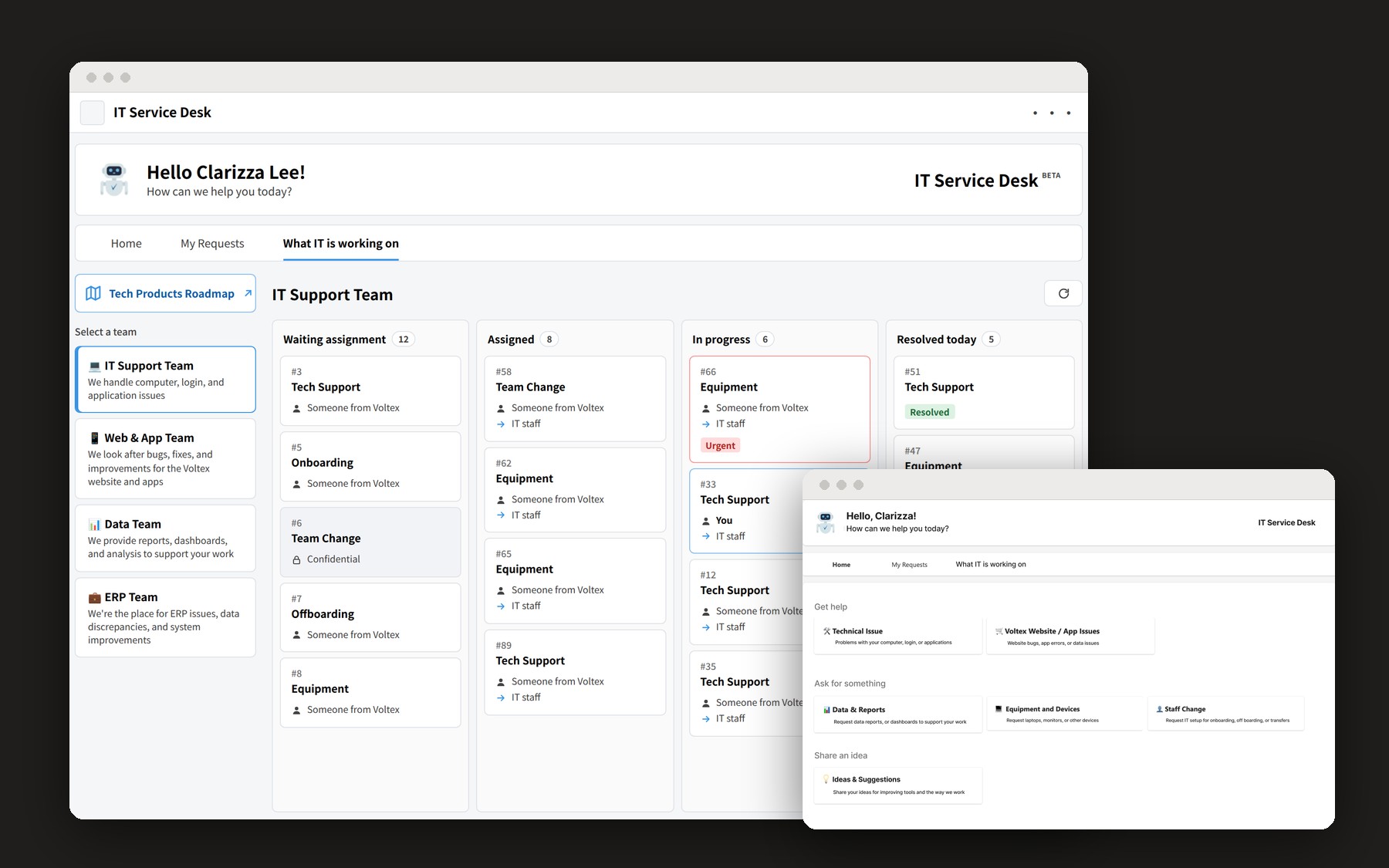Click the Resolved badge on ticket #51
This screenshot has height=868, width=1389.
coord(930,412)
